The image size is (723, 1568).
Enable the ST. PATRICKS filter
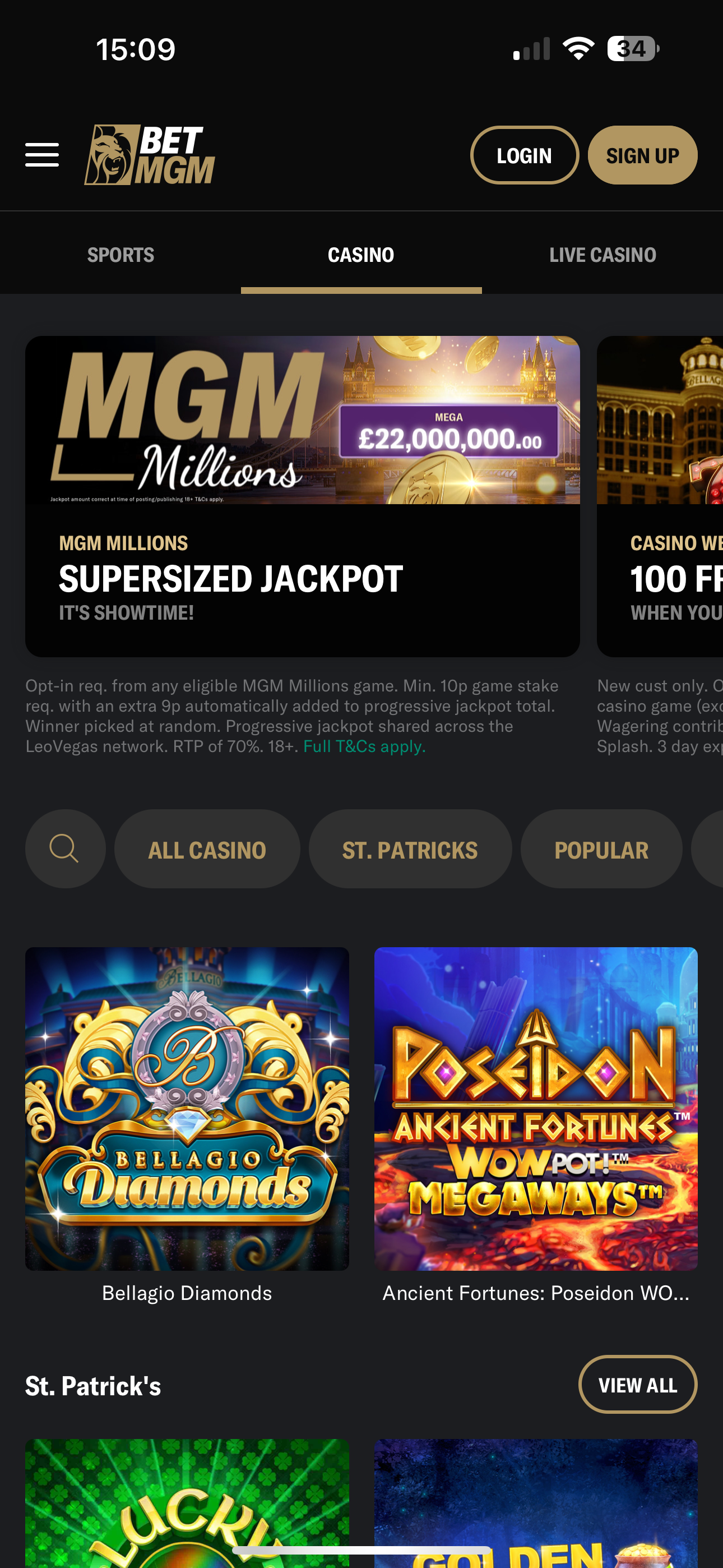point(410,849)
